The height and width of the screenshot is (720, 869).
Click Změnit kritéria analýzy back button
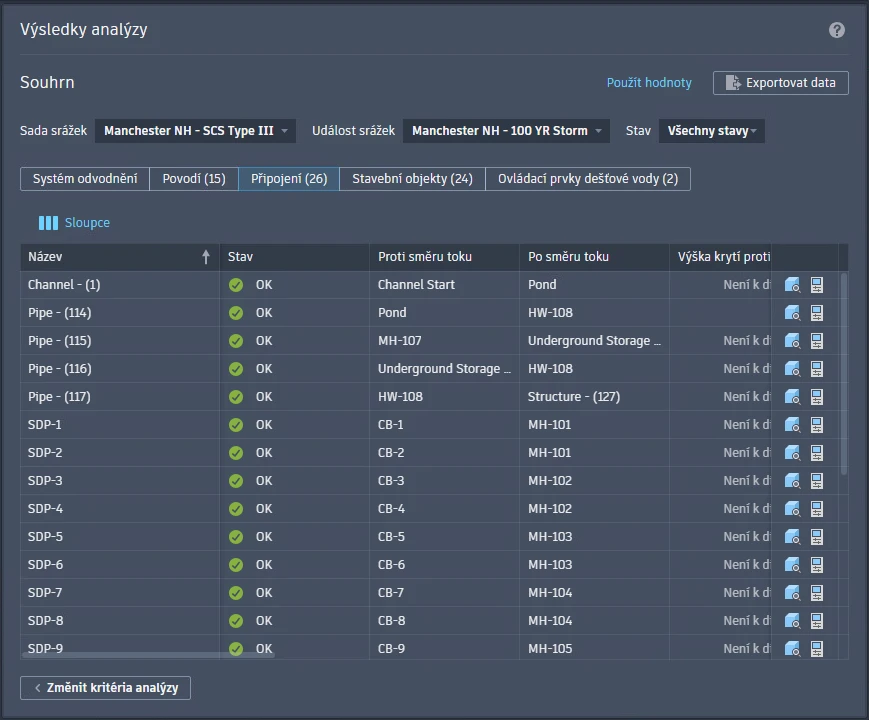click(x=105, y=688)
